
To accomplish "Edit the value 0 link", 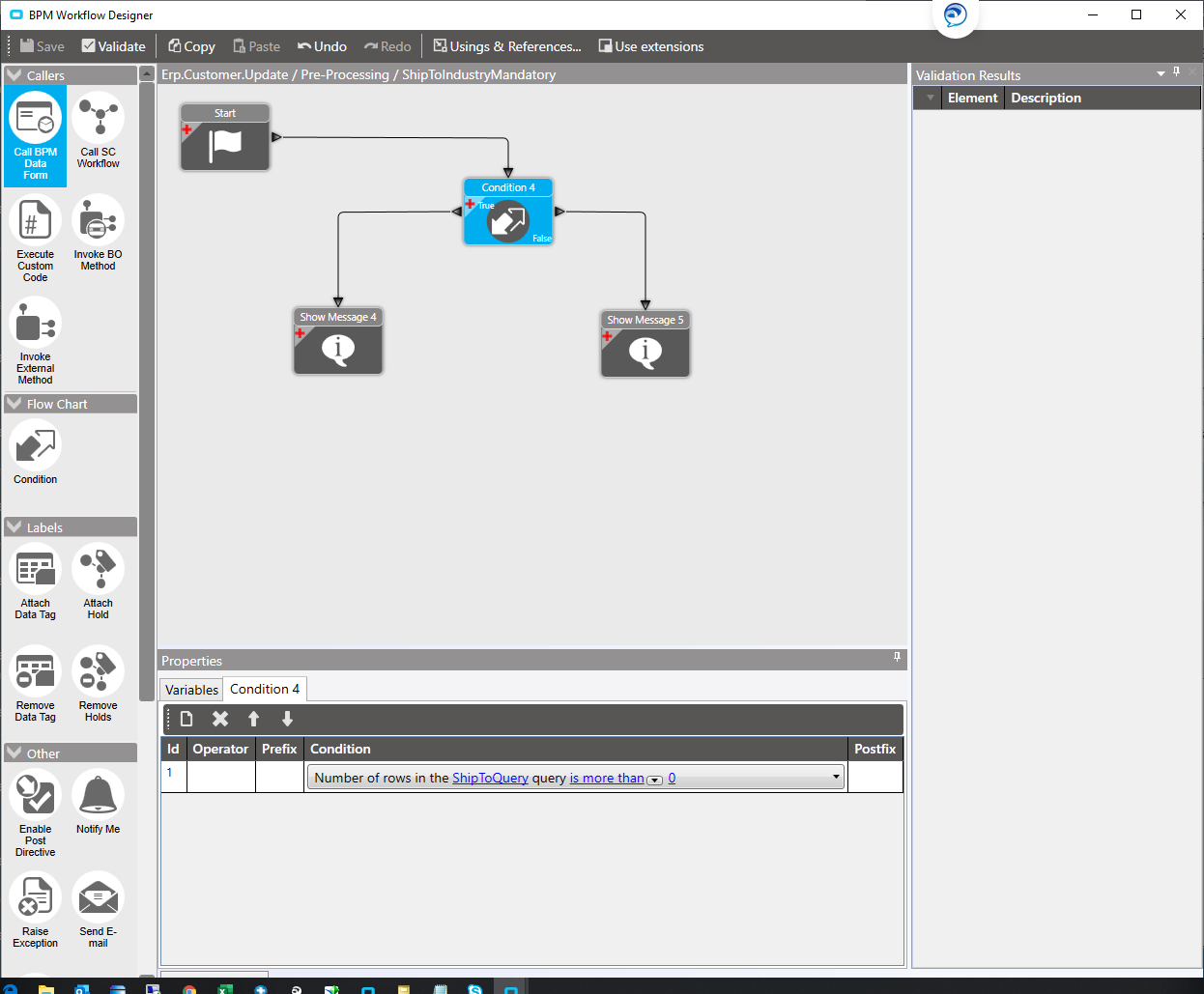I will (672, 778).
